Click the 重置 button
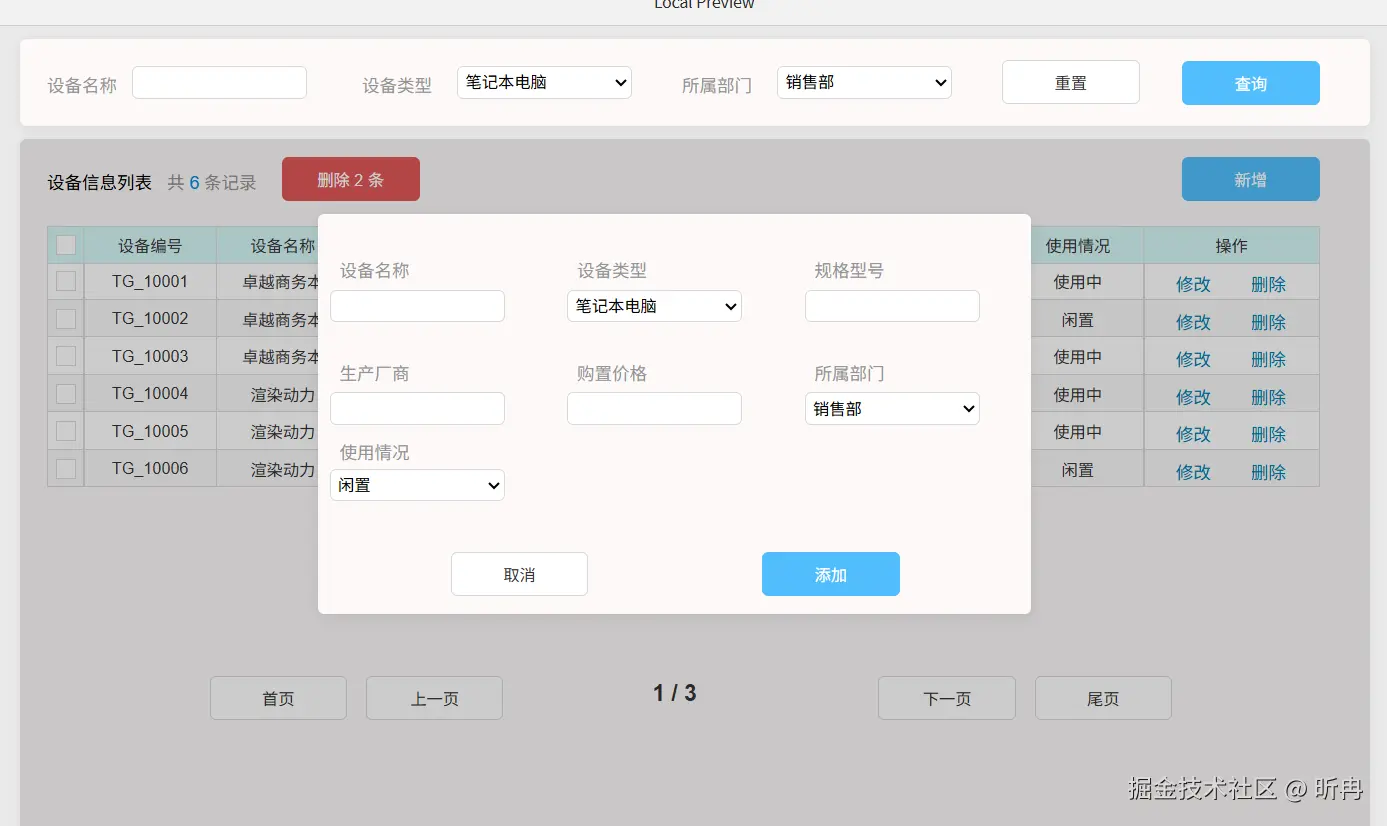This screenshot has height=826, width=1387. (x=1071, y=83)
